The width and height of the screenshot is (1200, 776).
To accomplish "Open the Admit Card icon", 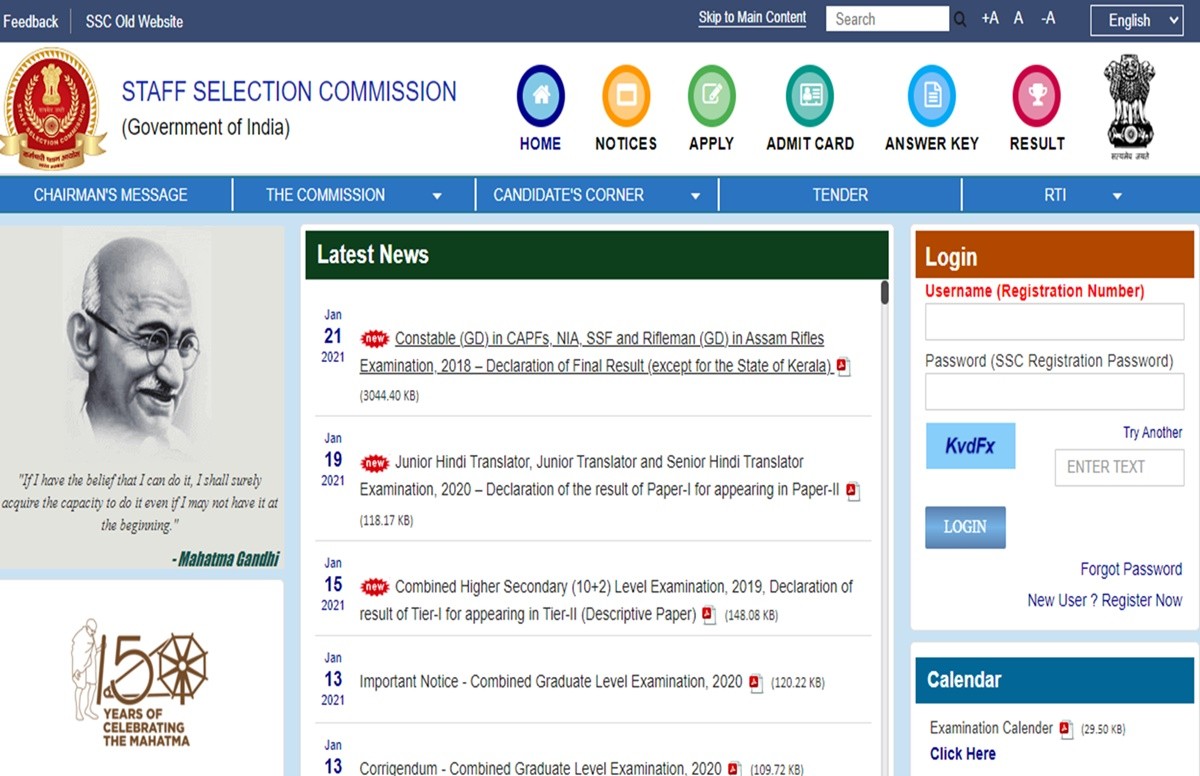I will 810,96.
